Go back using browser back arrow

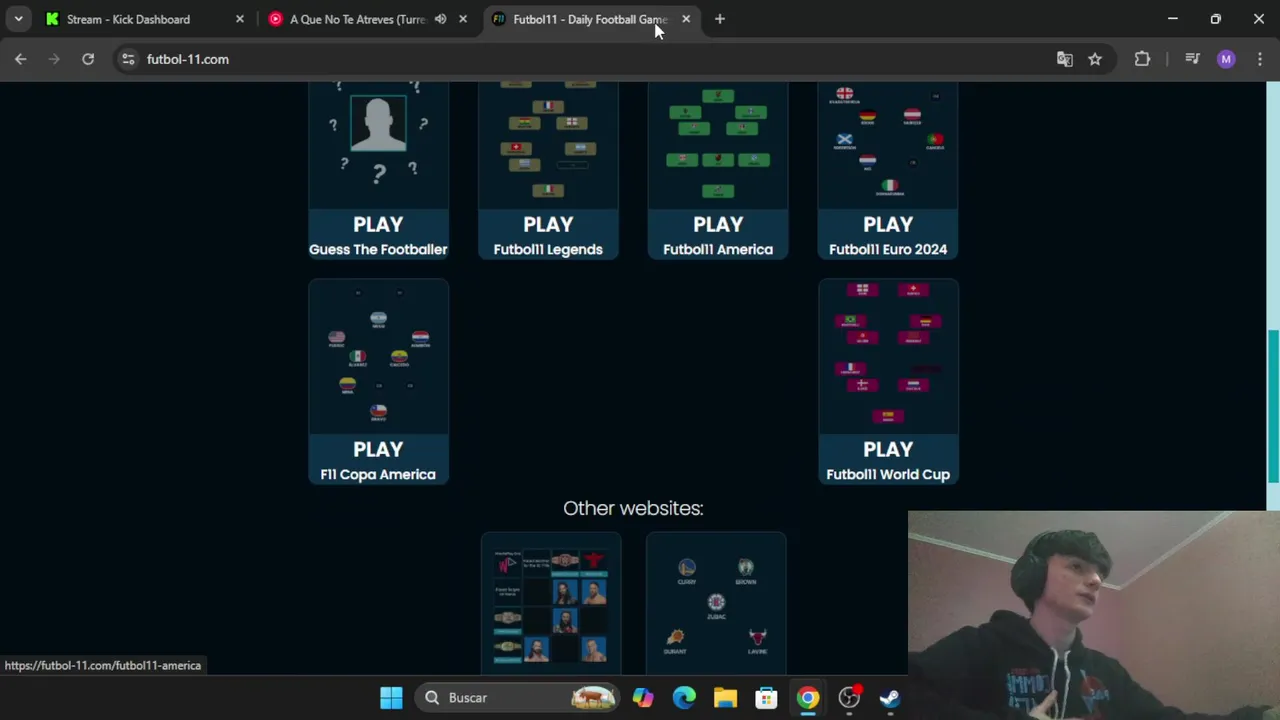[x=21, y=59]
